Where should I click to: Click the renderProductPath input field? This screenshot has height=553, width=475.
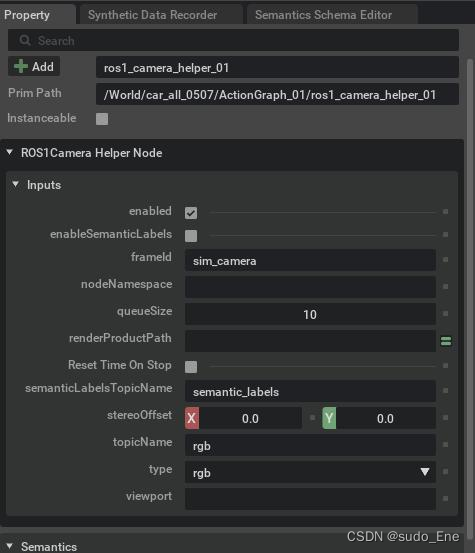coord(310,341)
